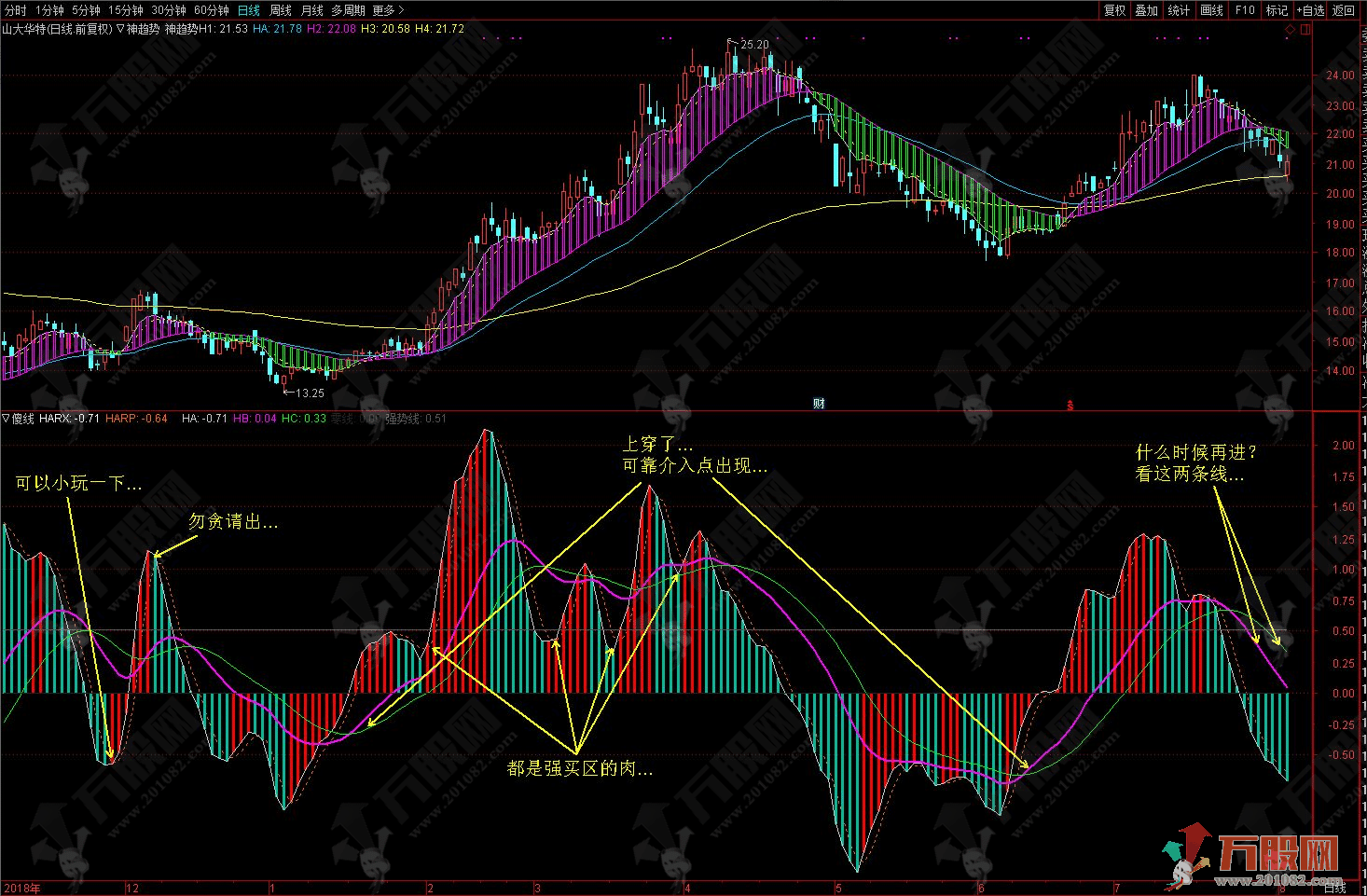
Task: Click the red $ marker on chart
Action: 1070,405
